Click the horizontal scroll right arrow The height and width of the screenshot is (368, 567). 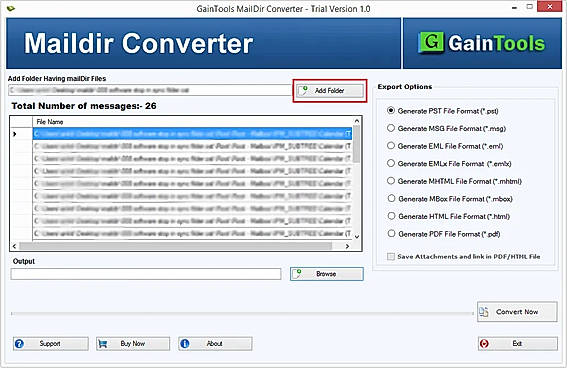coord(347,246)
